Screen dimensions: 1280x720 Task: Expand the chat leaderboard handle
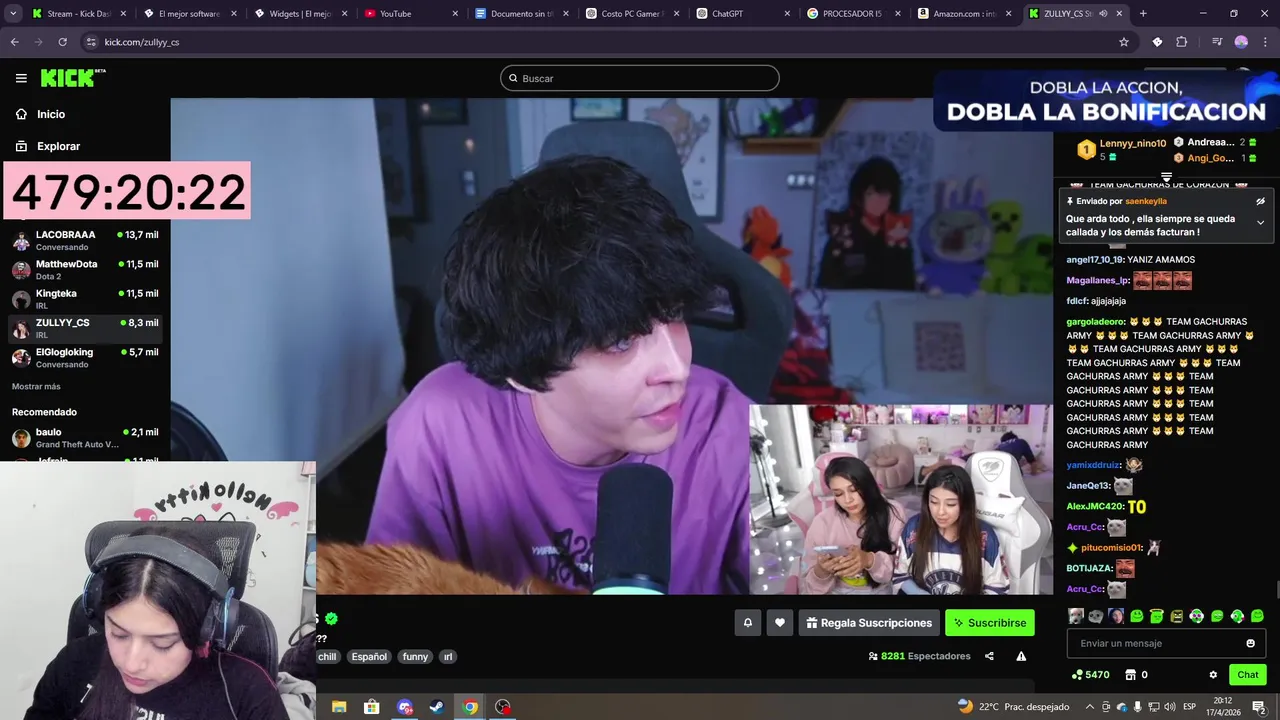coord(1166,177)
